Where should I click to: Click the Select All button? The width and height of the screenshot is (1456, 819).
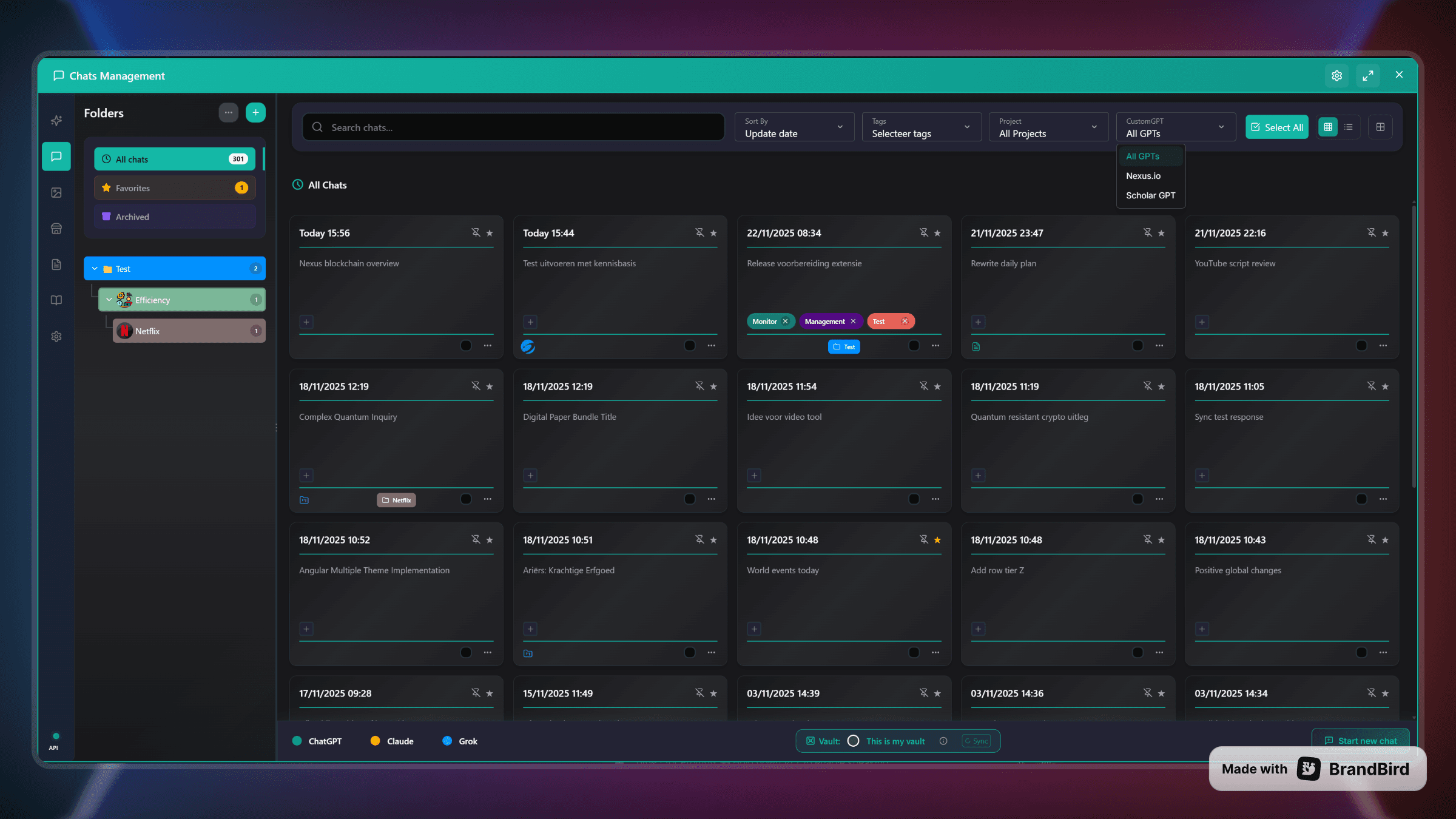pos(1276,127)
